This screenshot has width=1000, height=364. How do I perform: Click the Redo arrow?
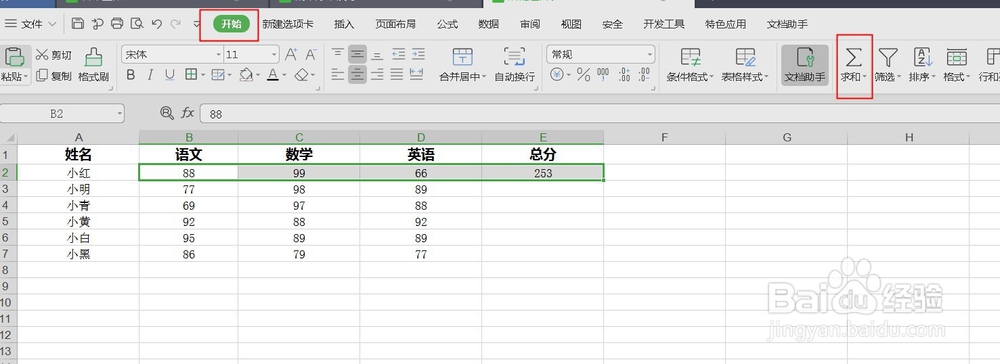[176, 24]
